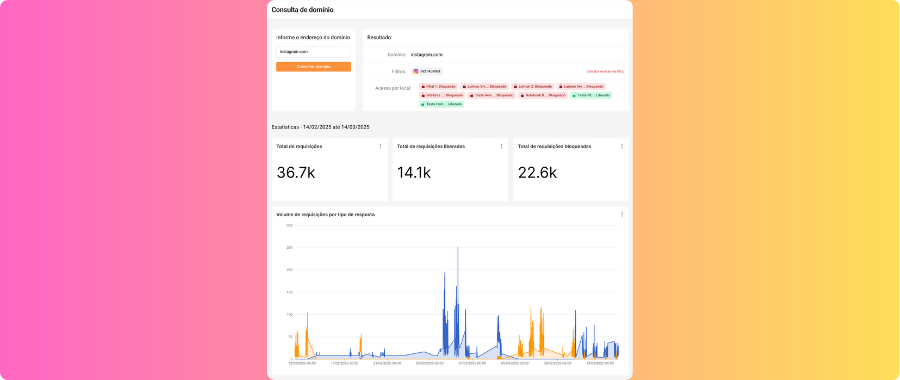Screen dimensions: 900x380
Task: Click the 22.6k blocked requests value
Action: click(537, 173)
